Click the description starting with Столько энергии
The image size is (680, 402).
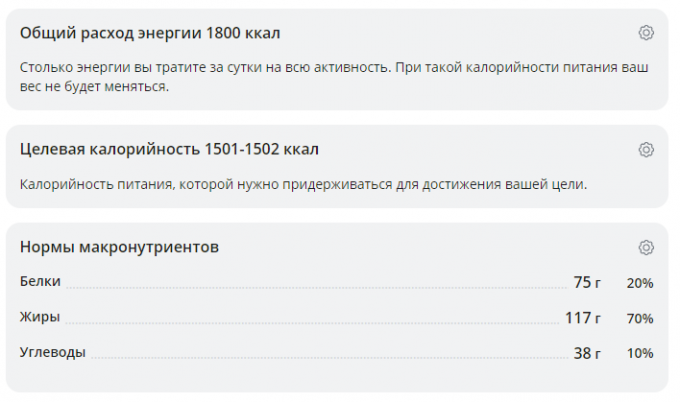click(x=335, y=77)
